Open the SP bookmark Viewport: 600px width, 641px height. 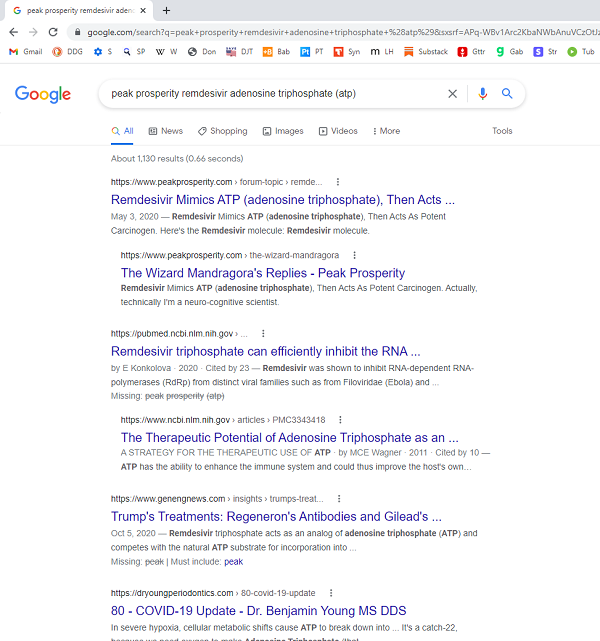(134, 52)
